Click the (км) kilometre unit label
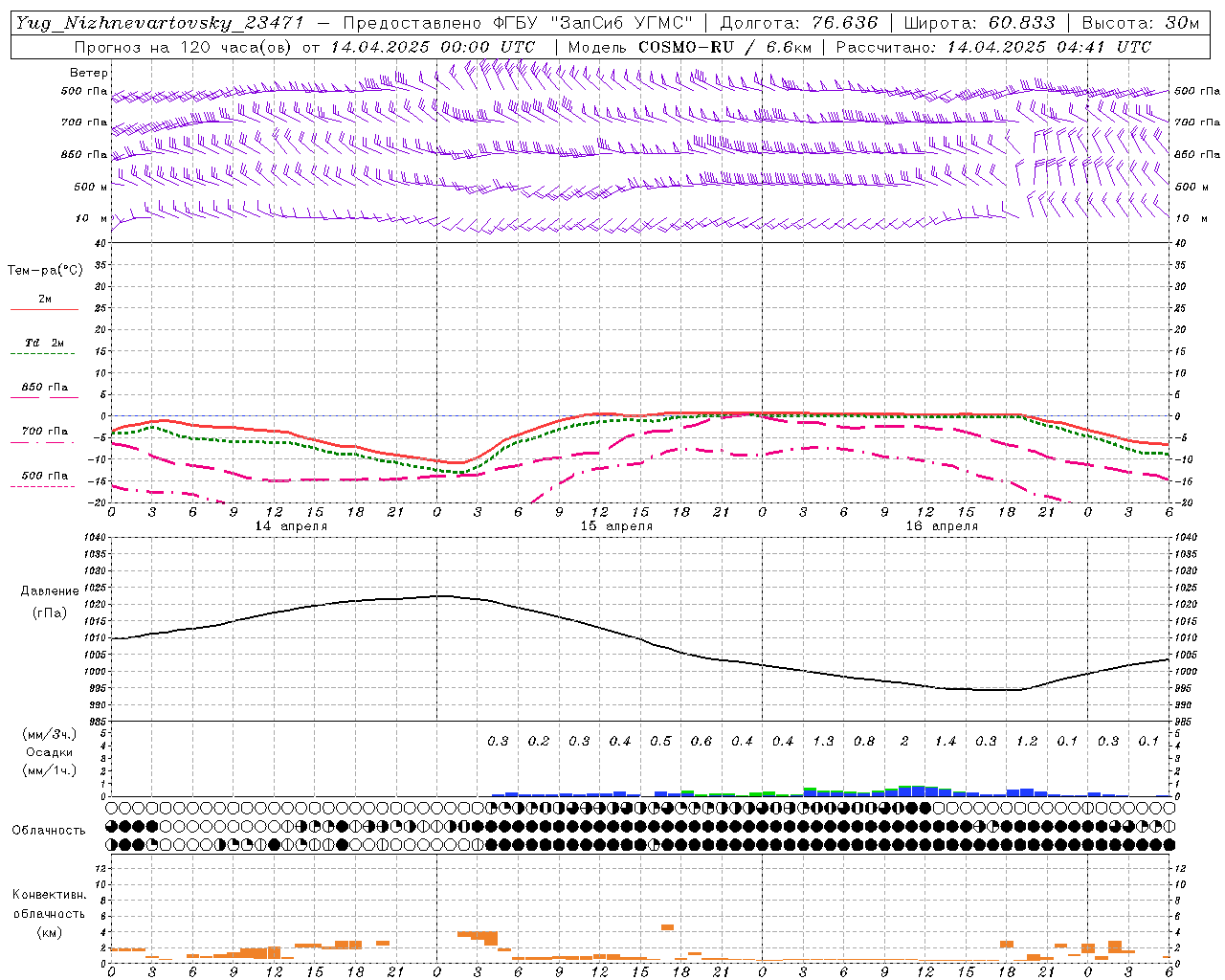The width and height of the screenshot is (1225, 980). (x=50, y=932)
